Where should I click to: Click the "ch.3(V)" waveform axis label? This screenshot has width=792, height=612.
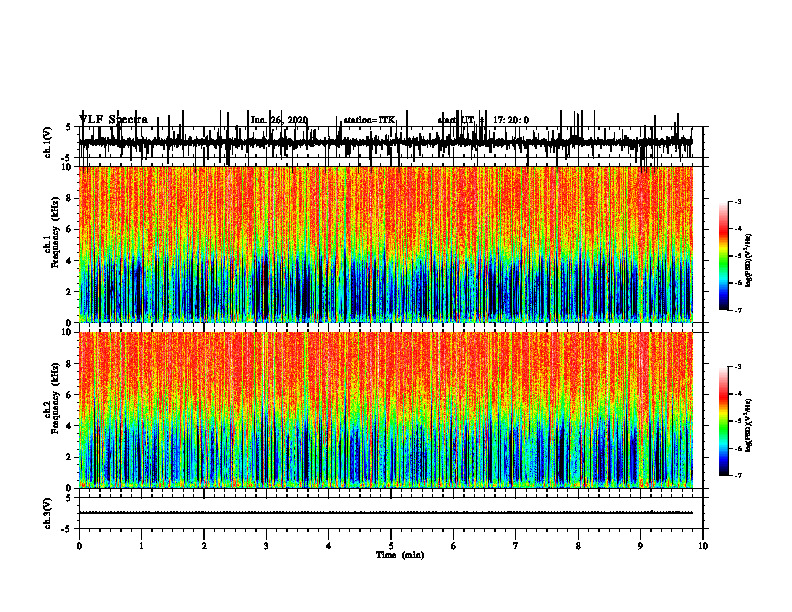(x=48, y=513)
